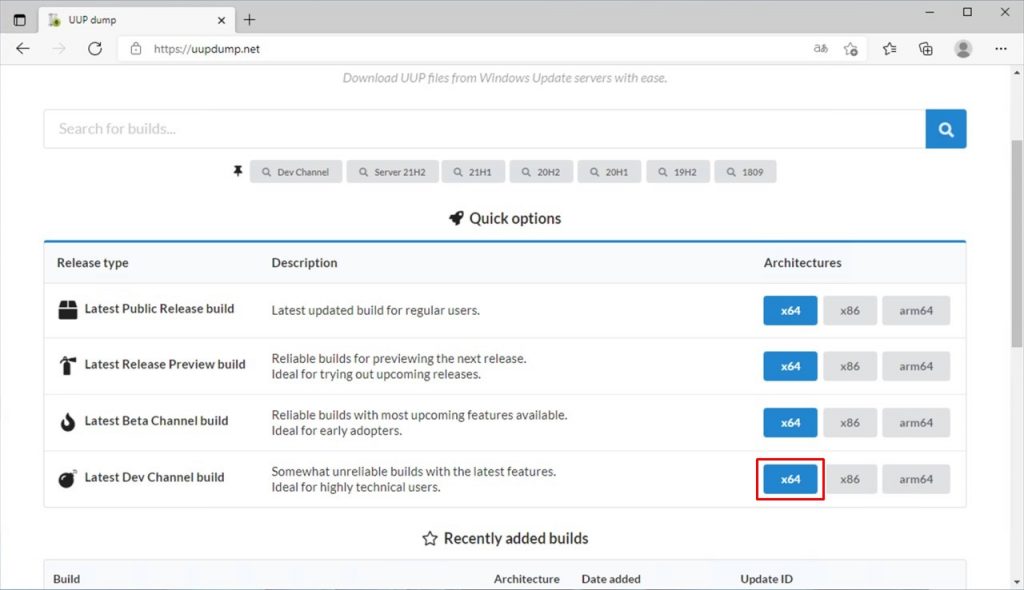
Task: Choose arm64 for Latest Dev Channel build
Action: click(916, 479)
